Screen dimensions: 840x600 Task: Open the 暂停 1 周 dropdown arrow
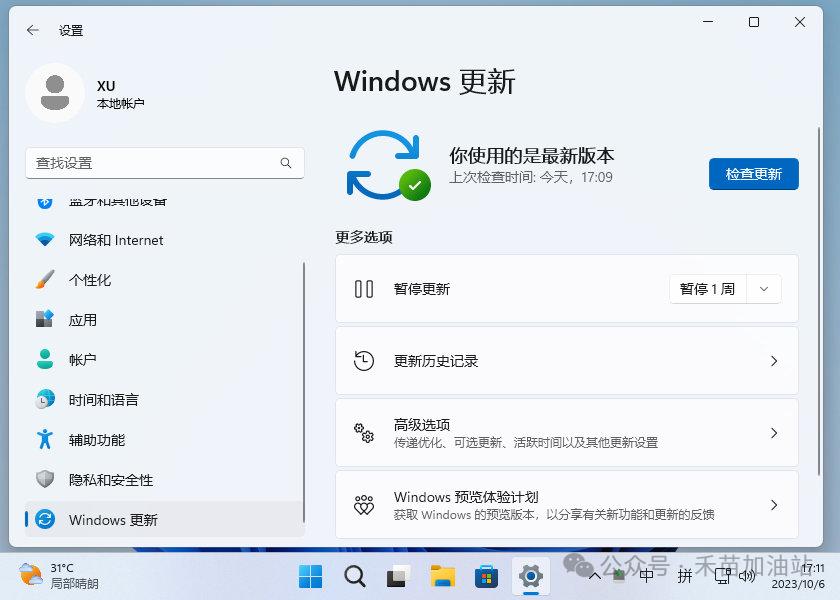pos(763,288)
